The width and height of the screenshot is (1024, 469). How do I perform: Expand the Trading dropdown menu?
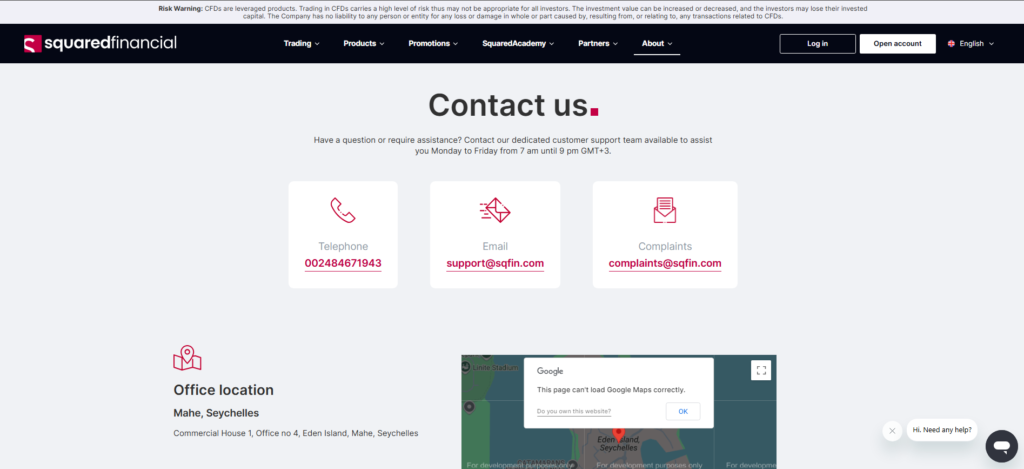[x=301, y=44]
